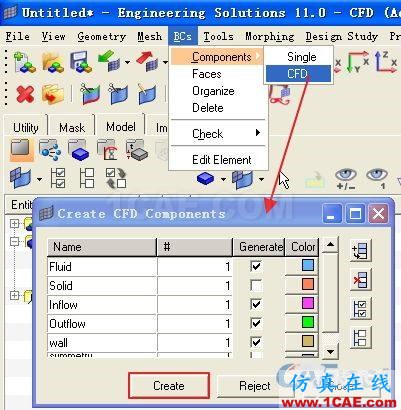Click the blue block Material view icon
The height and width of the screenshot is (410, 401).
tap(78, 150)
